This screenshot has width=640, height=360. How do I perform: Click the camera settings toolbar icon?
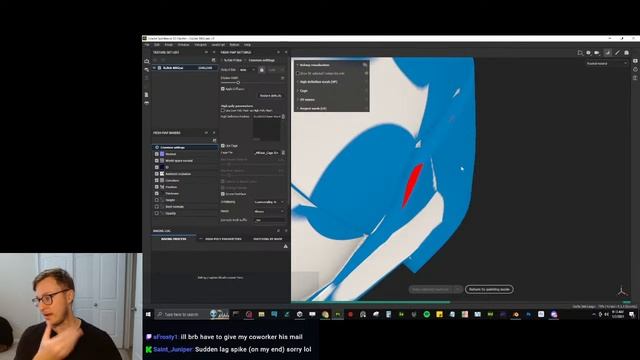click(589, 53)
